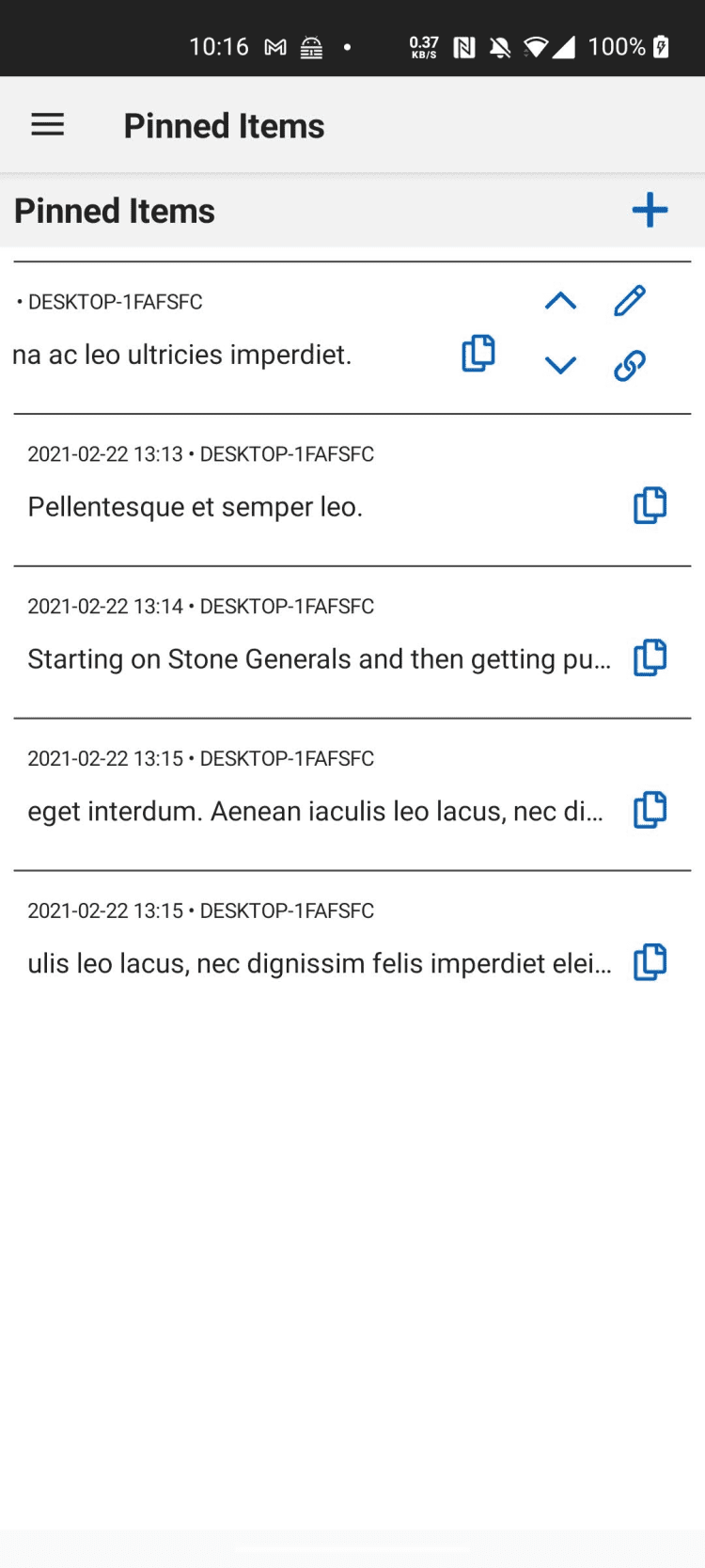Add a new pinned item

click(x=650, y=211)
